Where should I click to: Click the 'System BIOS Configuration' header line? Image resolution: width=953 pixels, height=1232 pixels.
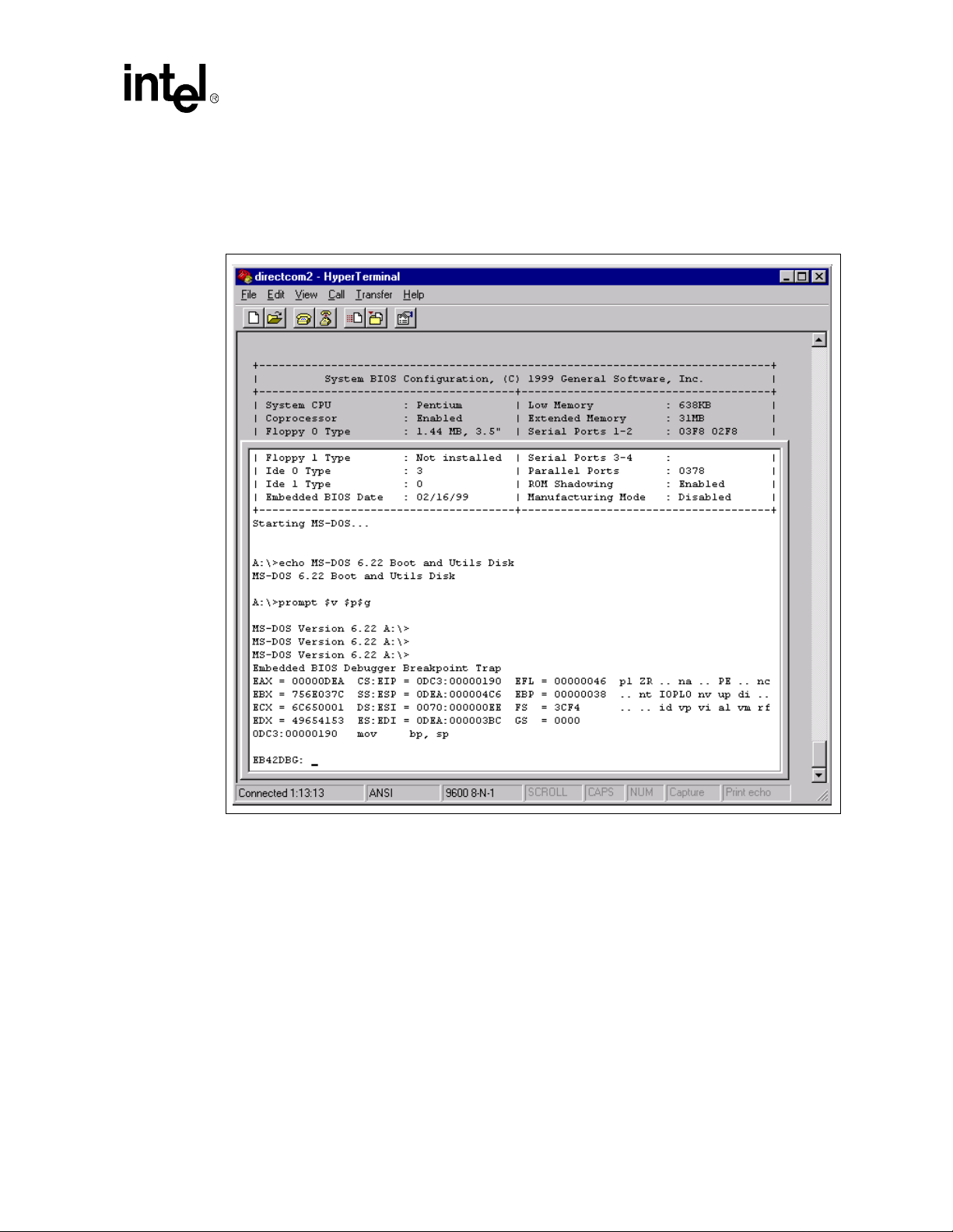[x=513, y=379]
